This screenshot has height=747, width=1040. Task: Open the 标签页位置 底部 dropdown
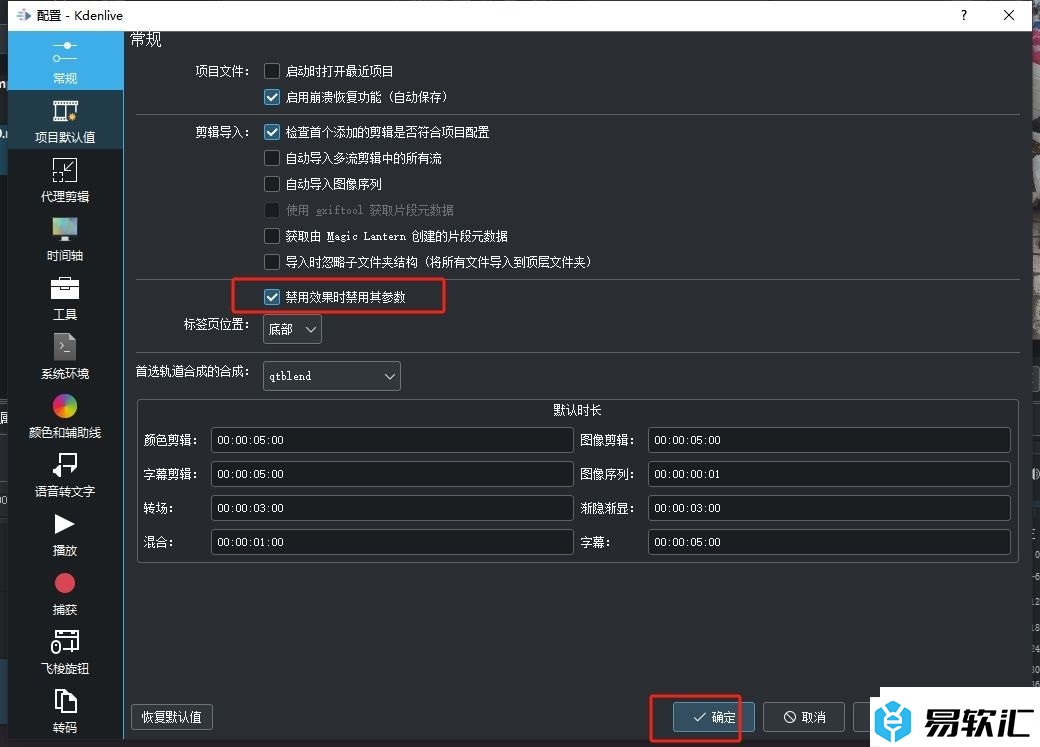click(x=292, y=329)
